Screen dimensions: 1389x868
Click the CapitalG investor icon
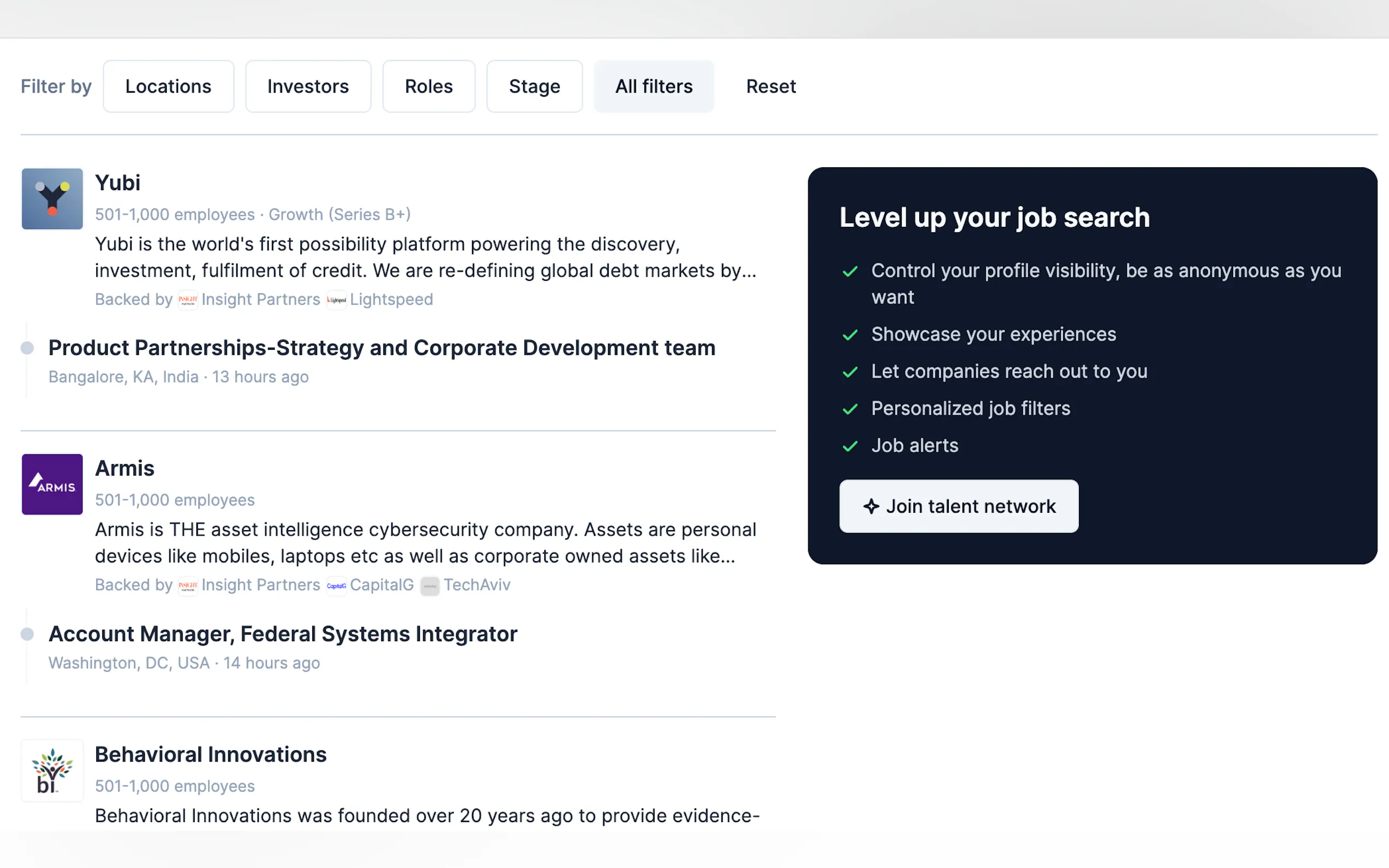336,585
